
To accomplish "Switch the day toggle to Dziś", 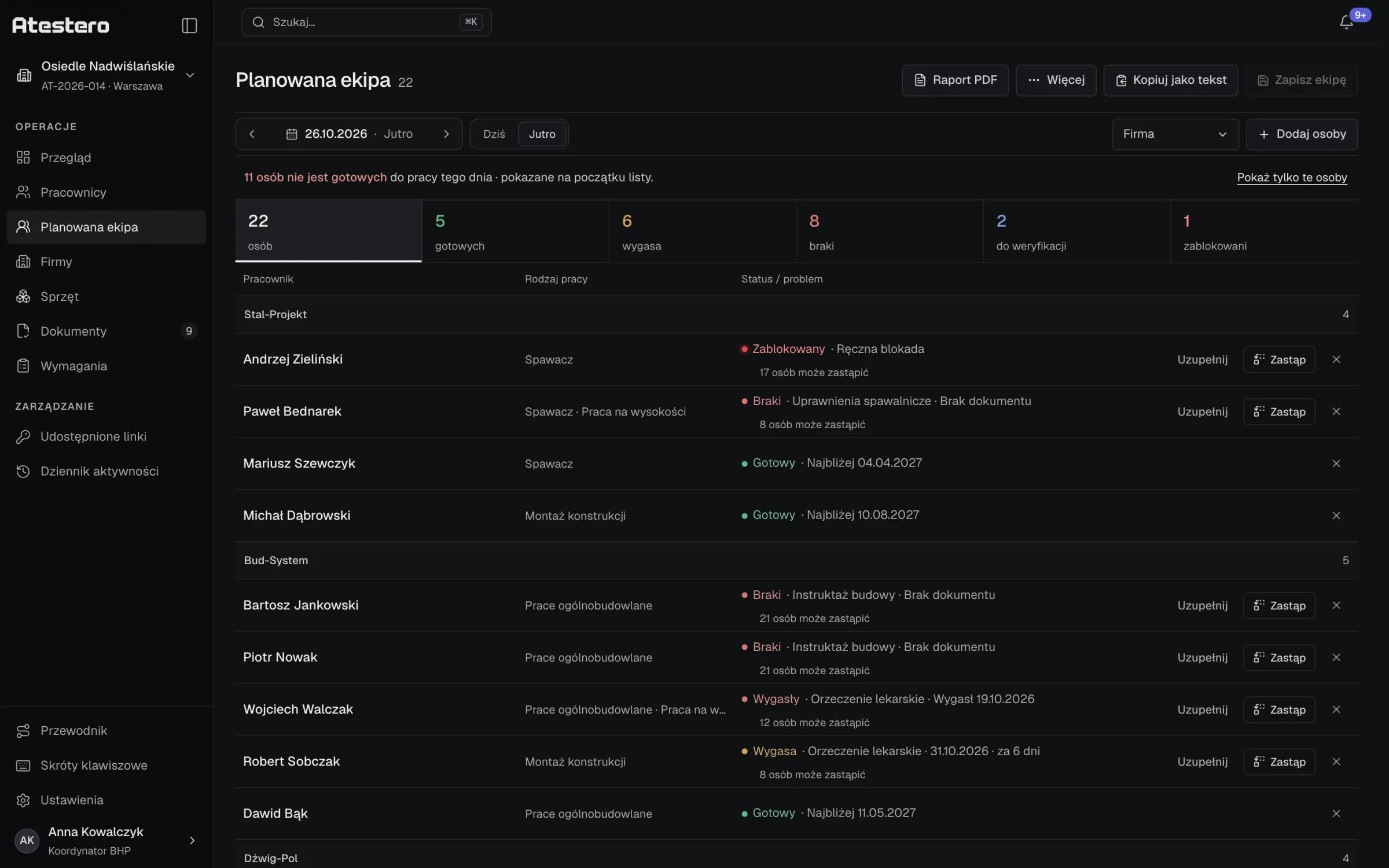I will [494, 134].
